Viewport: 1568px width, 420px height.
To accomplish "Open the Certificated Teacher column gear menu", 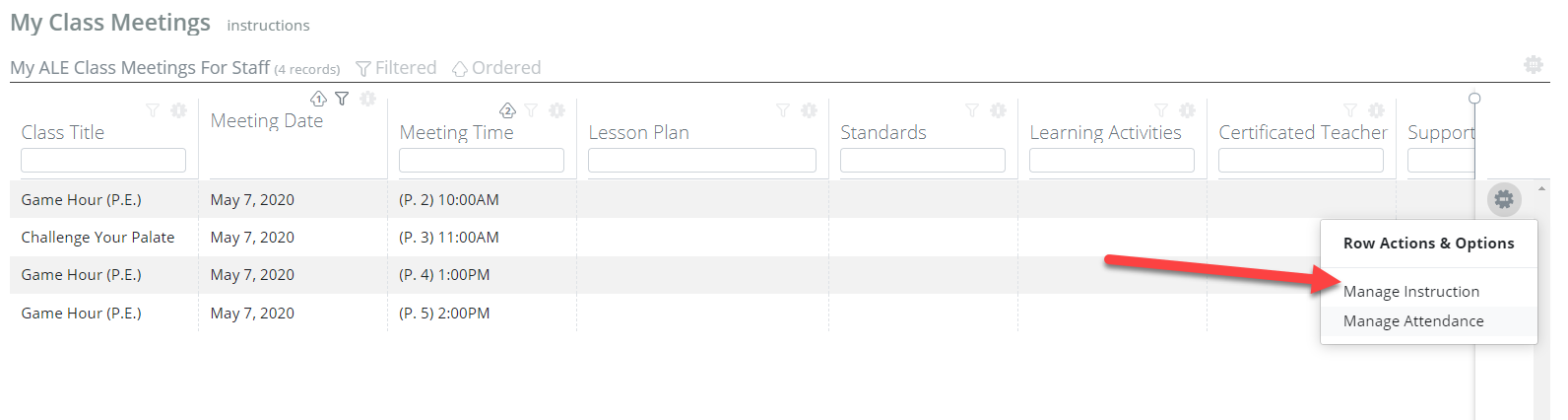I will click(x=1376, y=110).
